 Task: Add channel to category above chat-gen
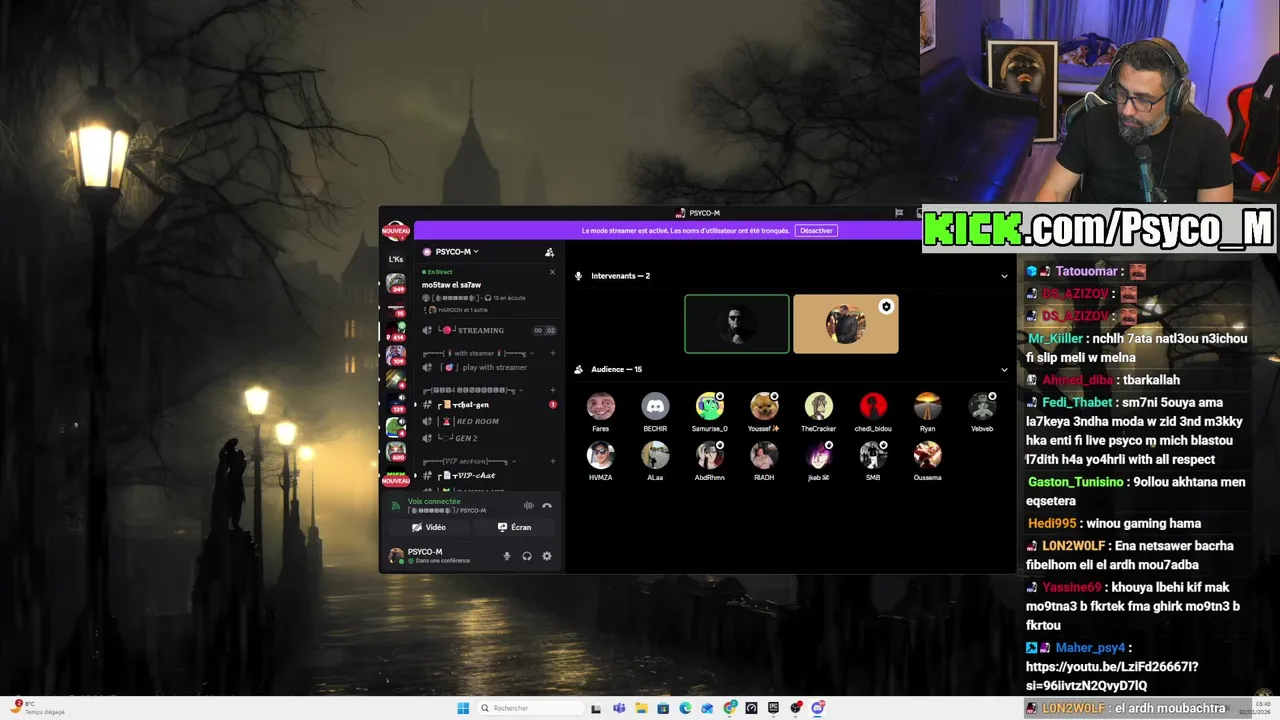553,390
